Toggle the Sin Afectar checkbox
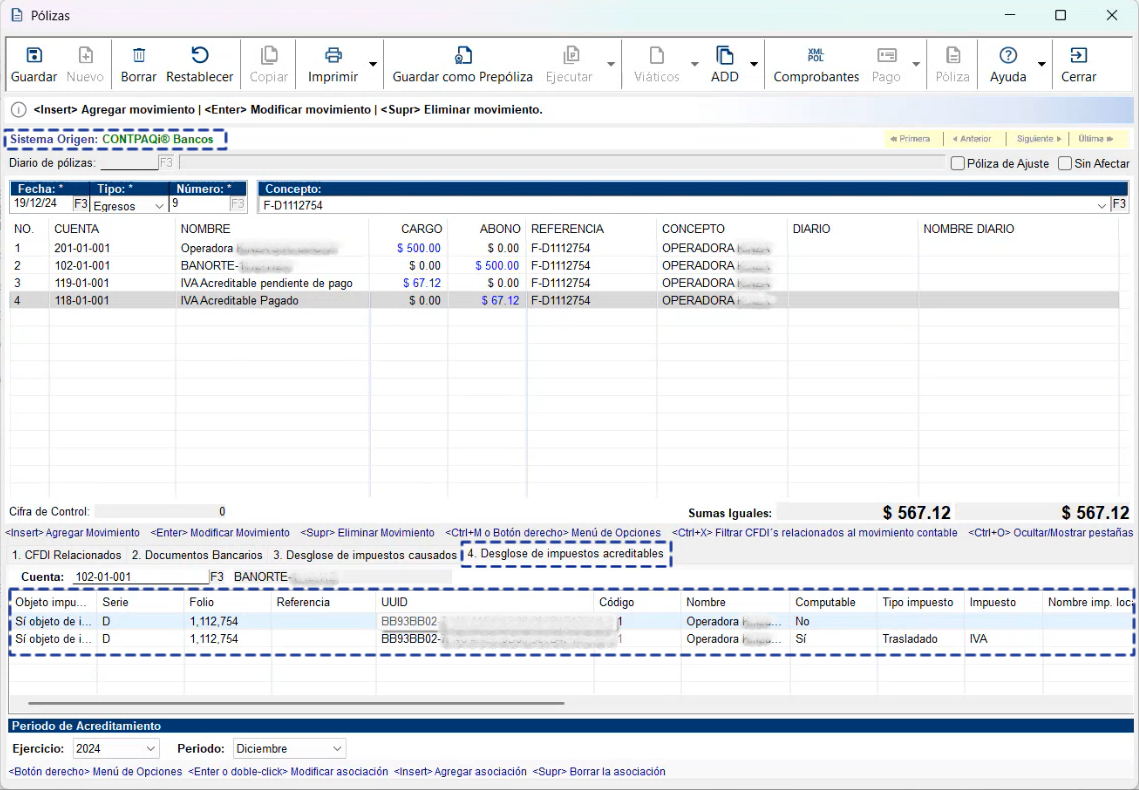 coord(1065,163)
